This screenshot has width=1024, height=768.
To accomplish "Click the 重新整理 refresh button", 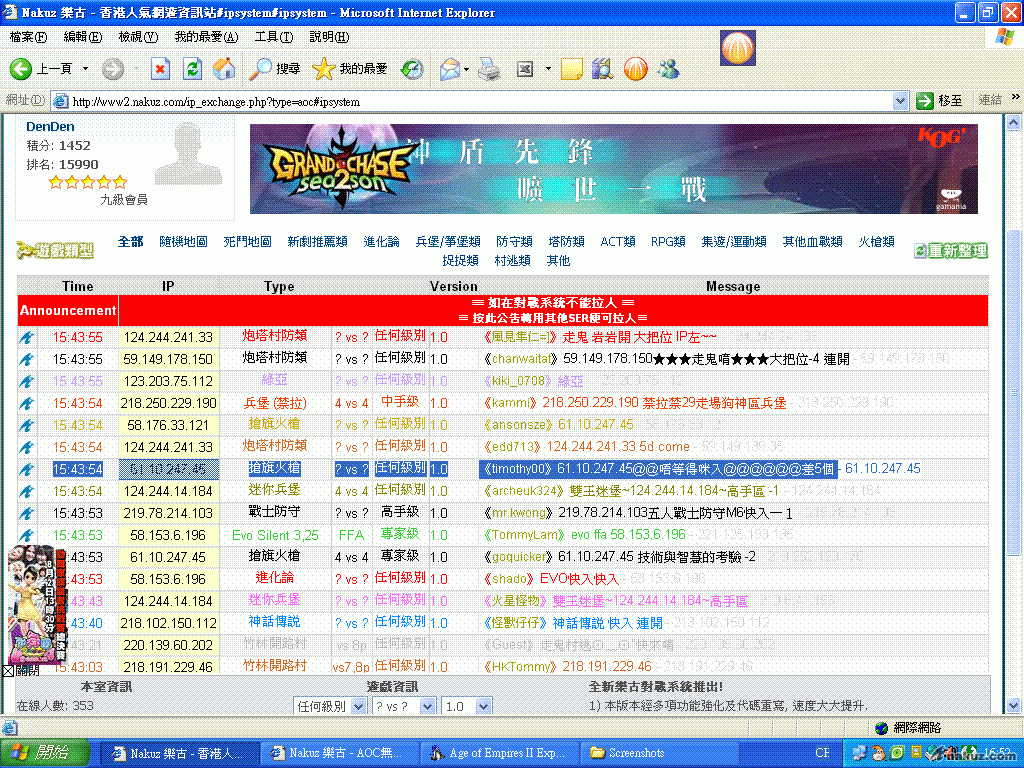I will click(951, 250).
